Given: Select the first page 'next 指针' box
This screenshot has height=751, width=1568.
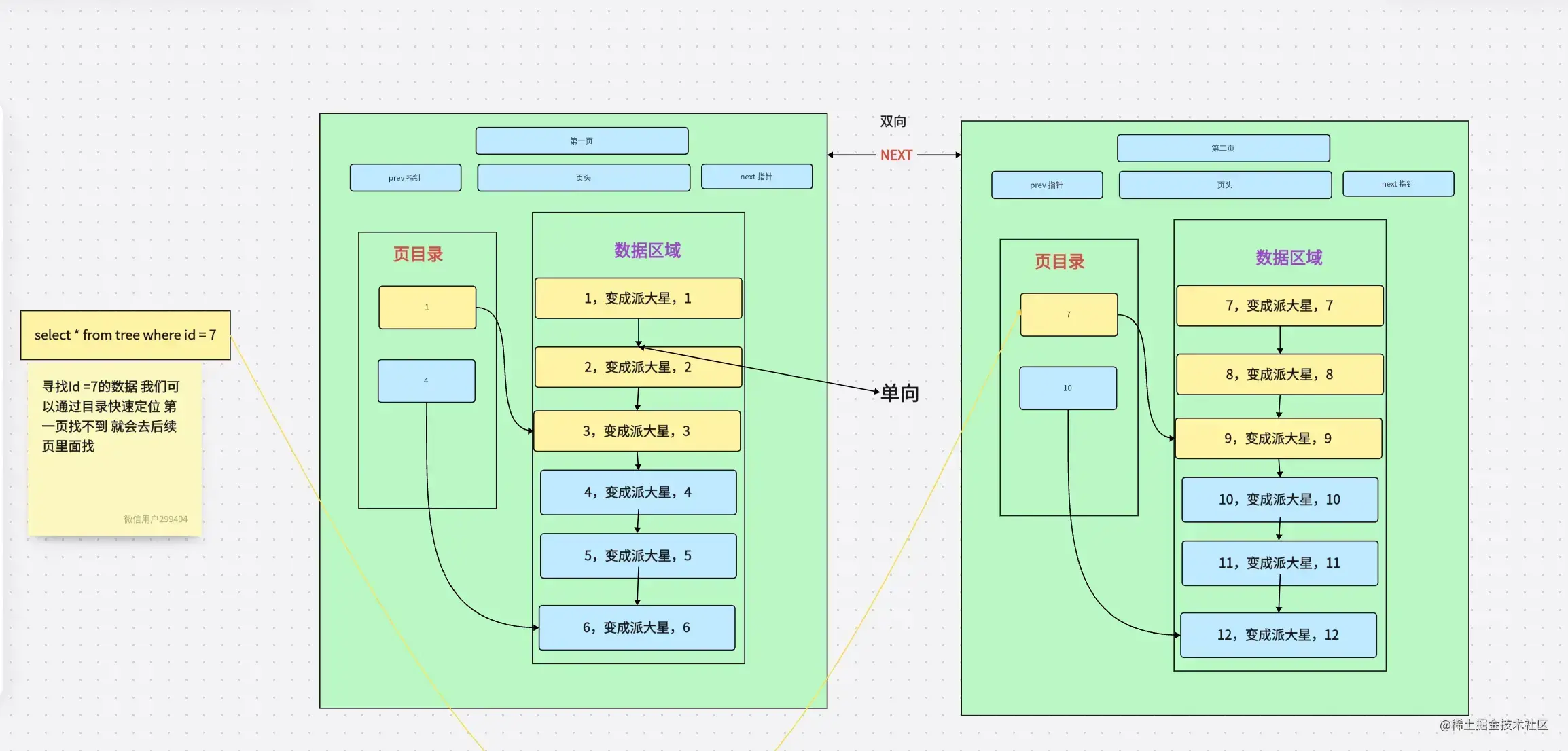Looking at the screenshot, I should [756, 177].
